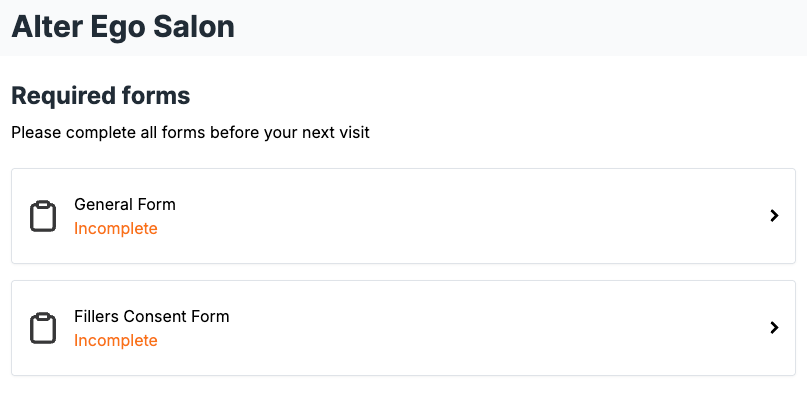Select the Incomplete status under General Form
Viewport: 807px width, 399px height.
(116, 229)
